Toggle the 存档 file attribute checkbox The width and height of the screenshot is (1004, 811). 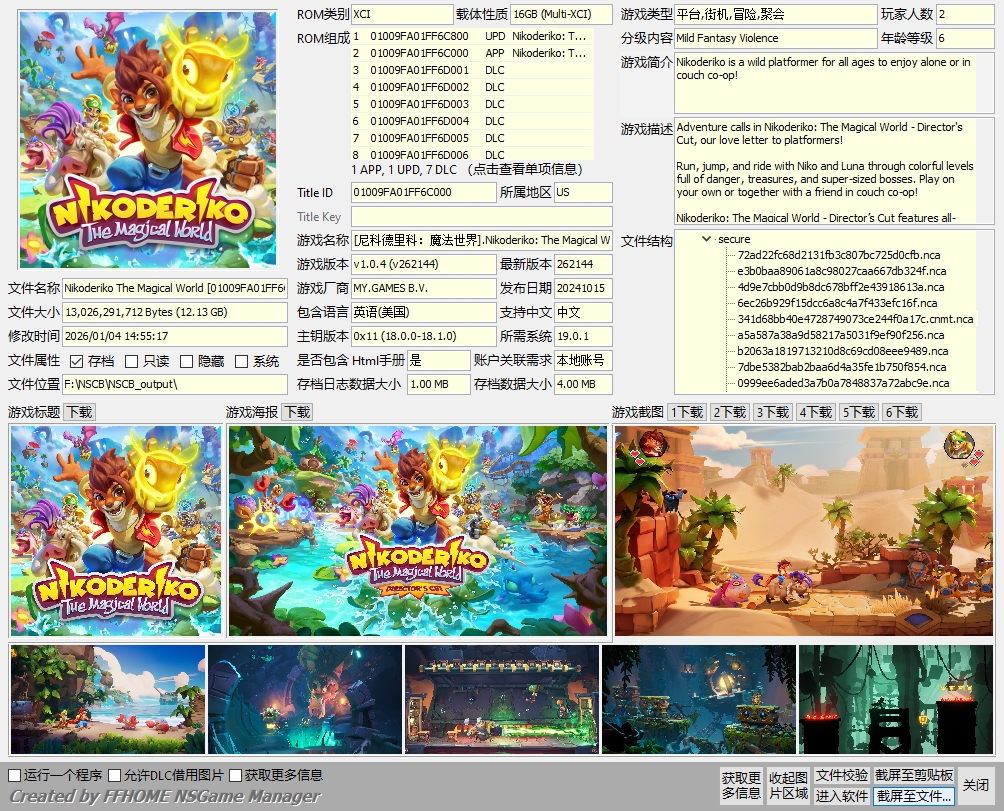76,362
